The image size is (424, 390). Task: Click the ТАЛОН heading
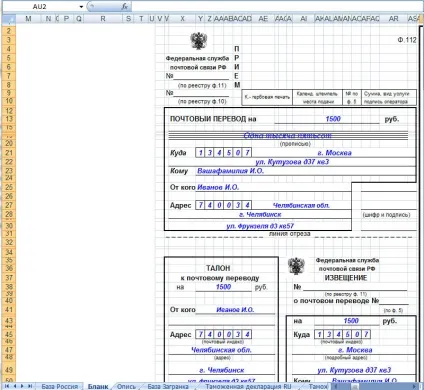pyautogui.click(x=218, y=268)
